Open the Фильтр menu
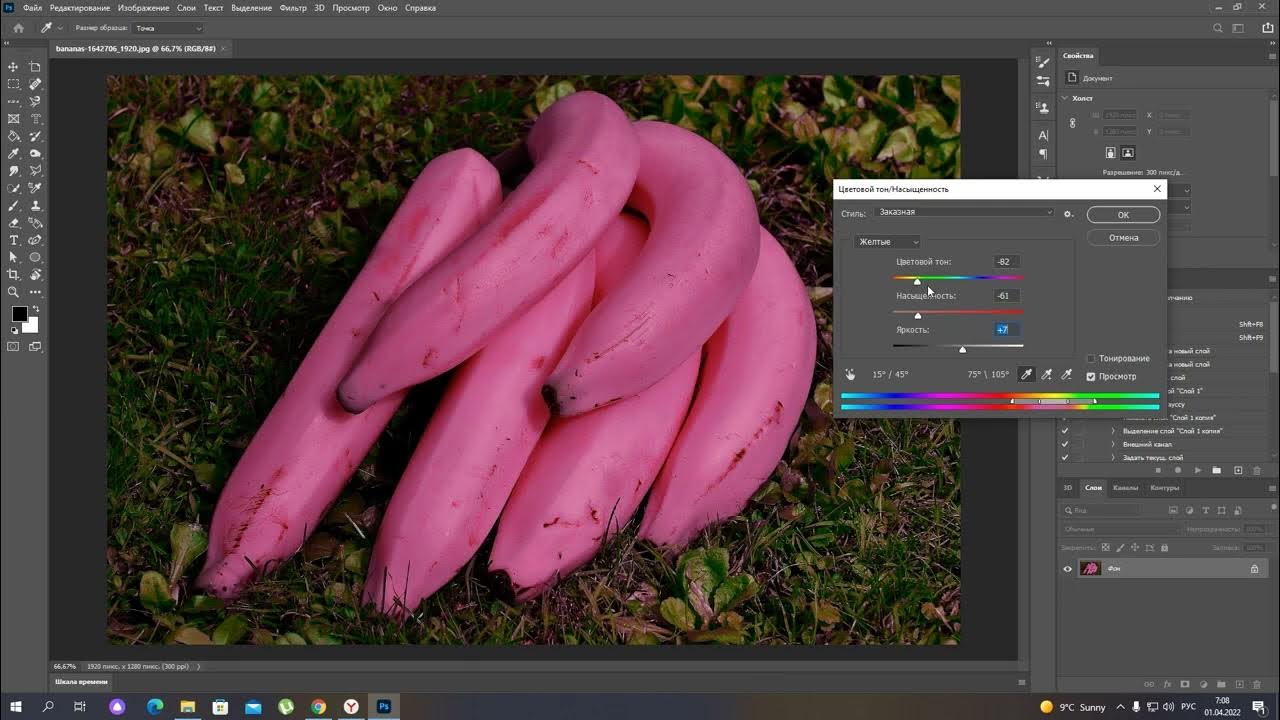This screenshot has height=720, width=1280. point(293,8)
